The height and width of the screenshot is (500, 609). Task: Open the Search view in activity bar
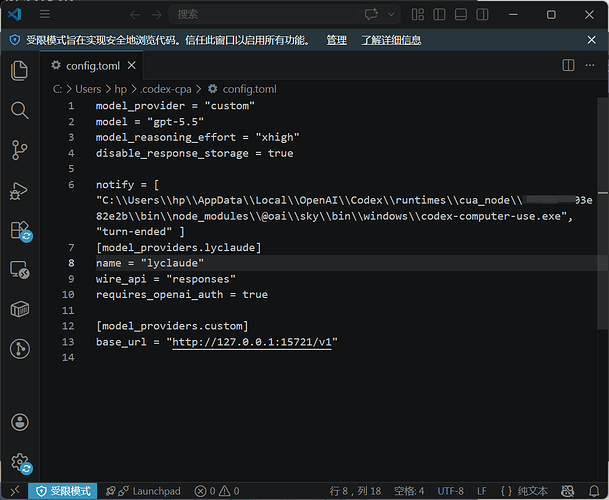click(19, 111)
